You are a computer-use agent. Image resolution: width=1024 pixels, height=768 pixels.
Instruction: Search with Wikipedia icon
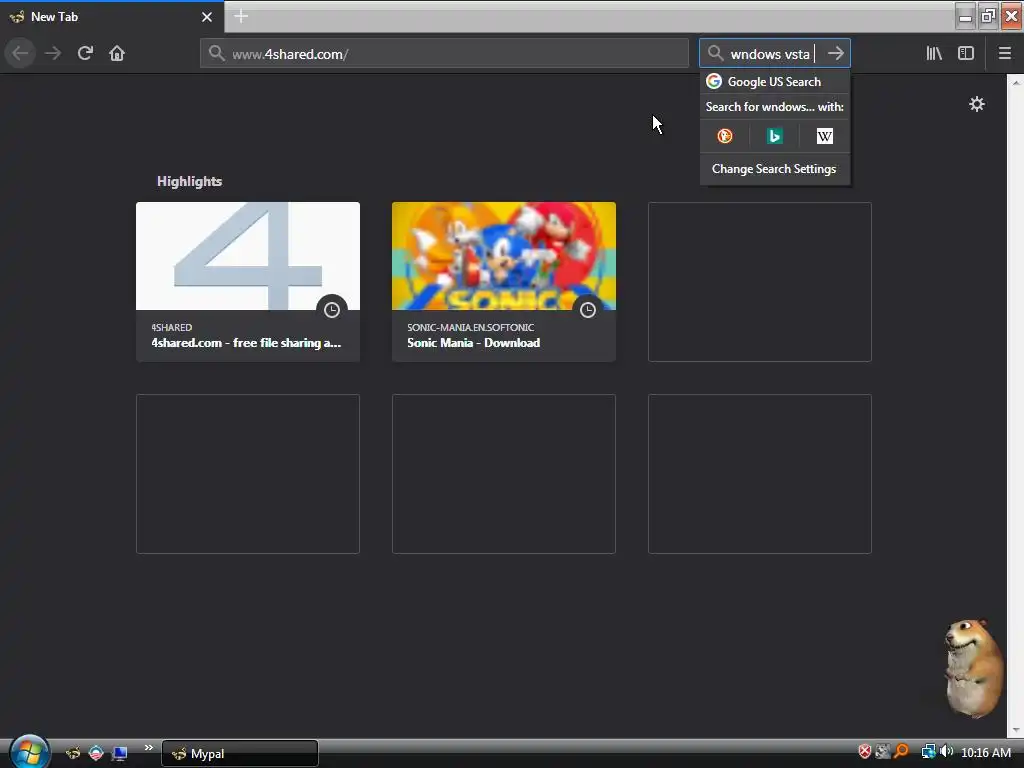(824, 136)
